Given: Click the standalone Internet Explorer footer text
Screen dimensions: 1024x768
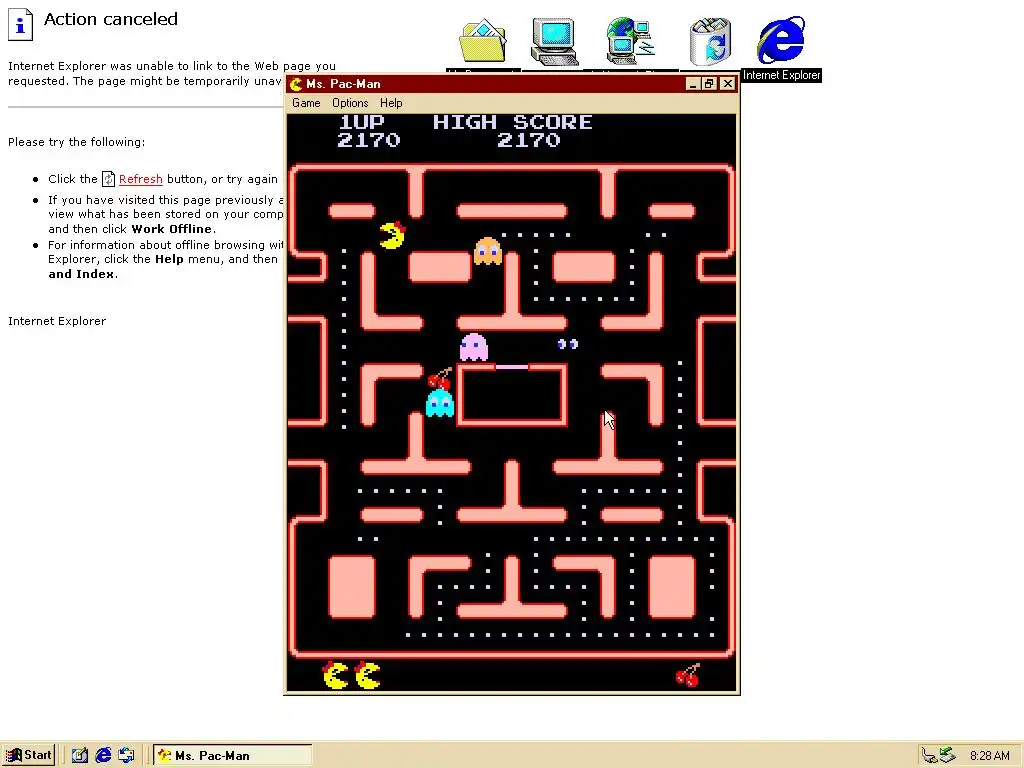Looking at the screenshot, I should click(57, 321).
